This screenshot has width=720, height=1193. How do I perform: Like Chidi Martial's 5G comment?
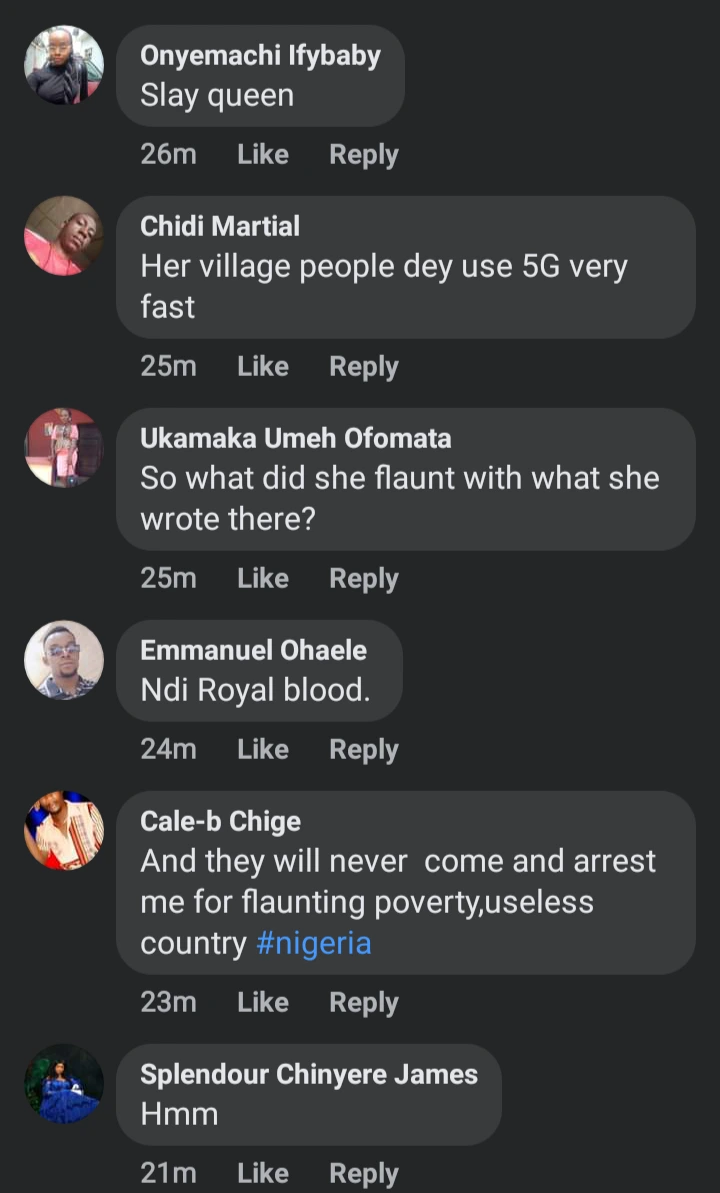(x=263, y=367)
